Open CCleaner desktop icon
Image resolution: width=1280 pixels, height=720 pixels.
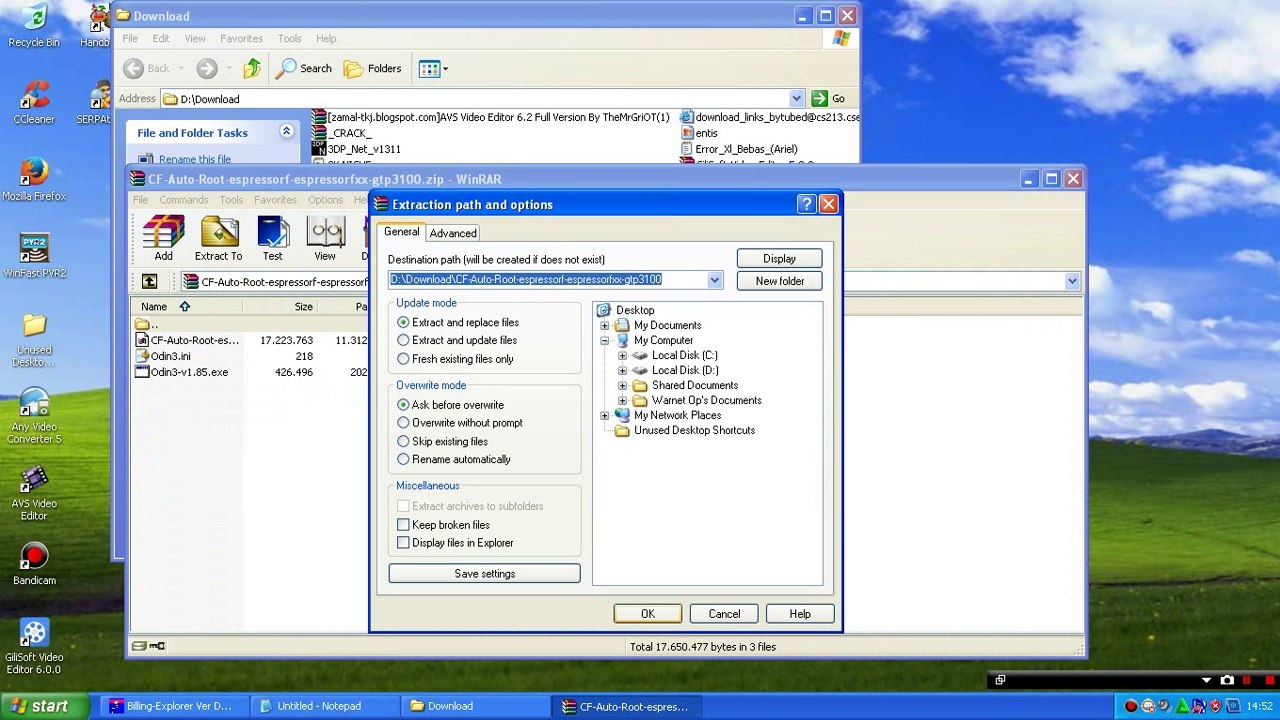(34, 102)
